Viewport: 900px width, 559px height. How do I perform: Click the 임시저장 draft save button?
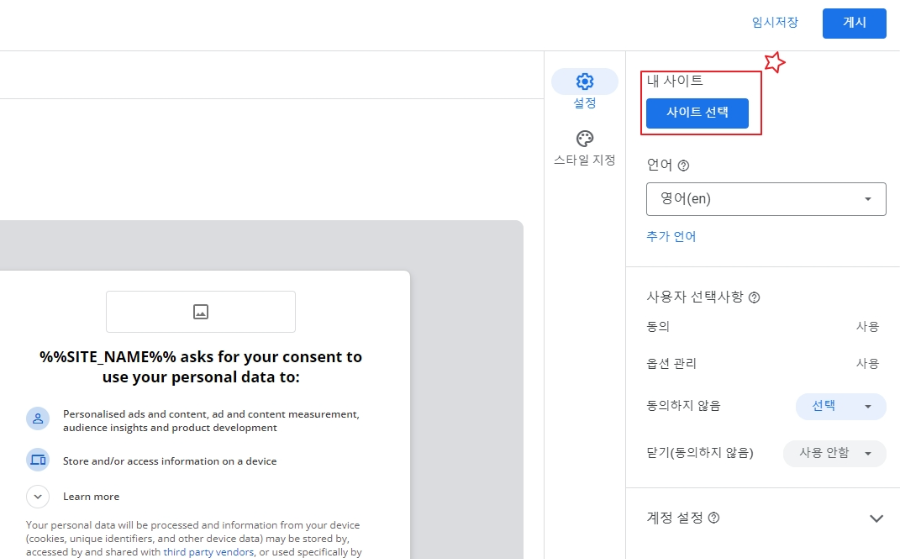coord(775,22)
